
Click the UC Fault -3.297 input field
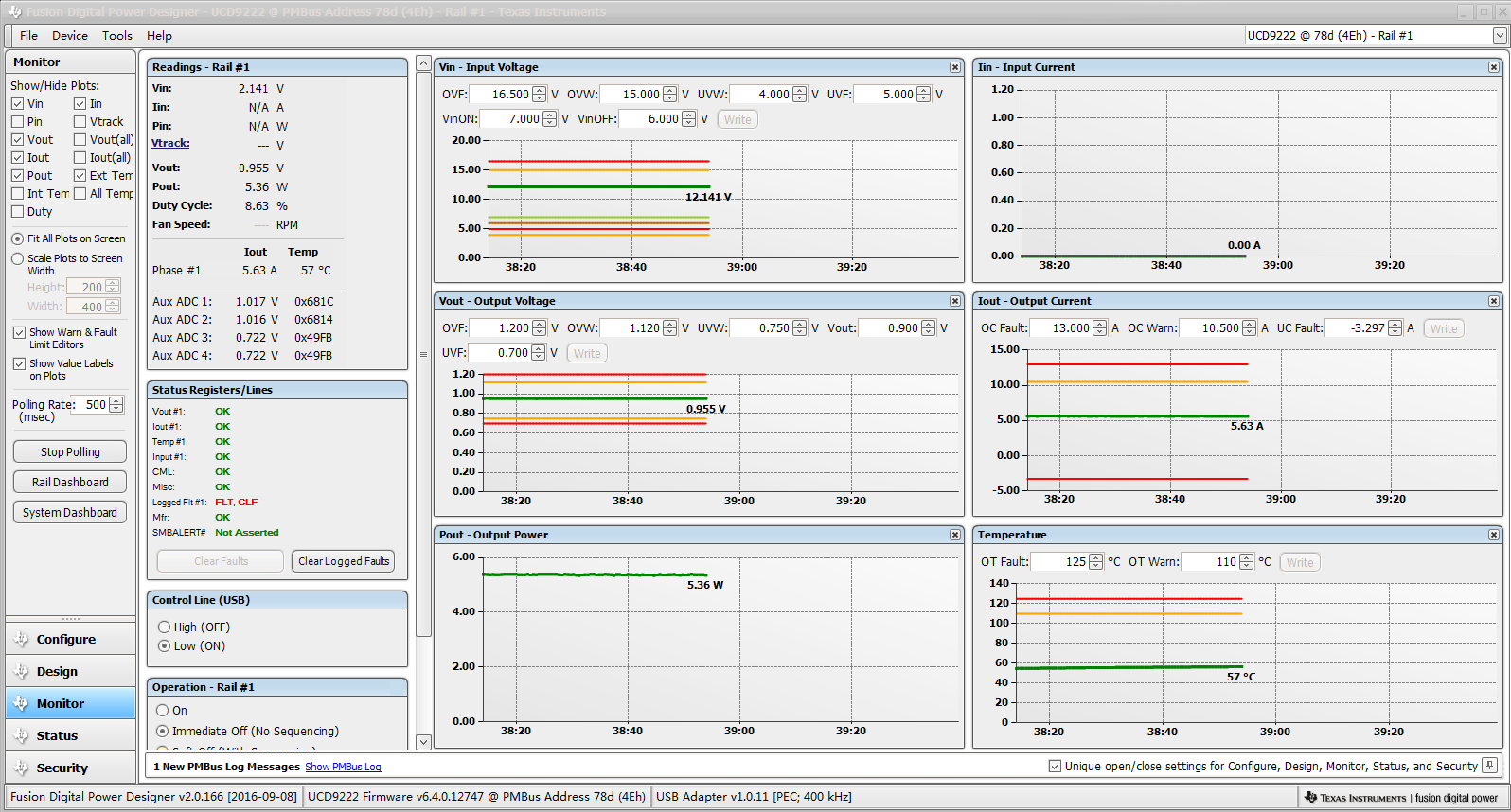(x=1357, y=328)
